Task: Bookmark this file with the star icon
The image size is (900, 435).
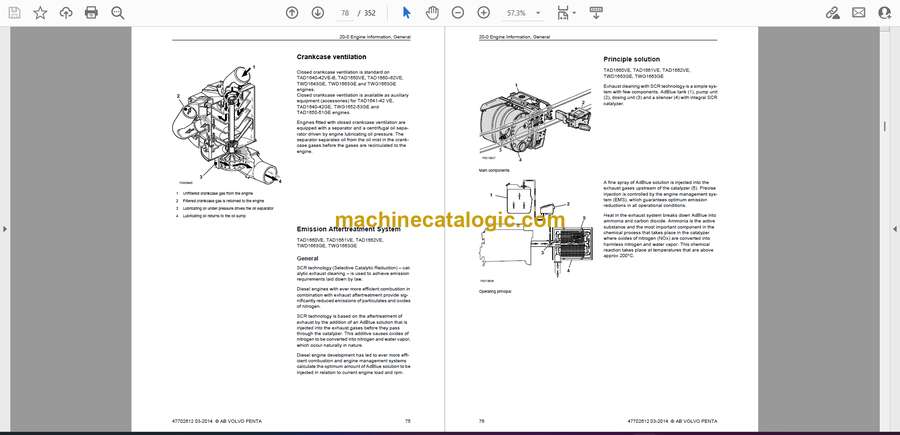Action: (x=40, y=13)
